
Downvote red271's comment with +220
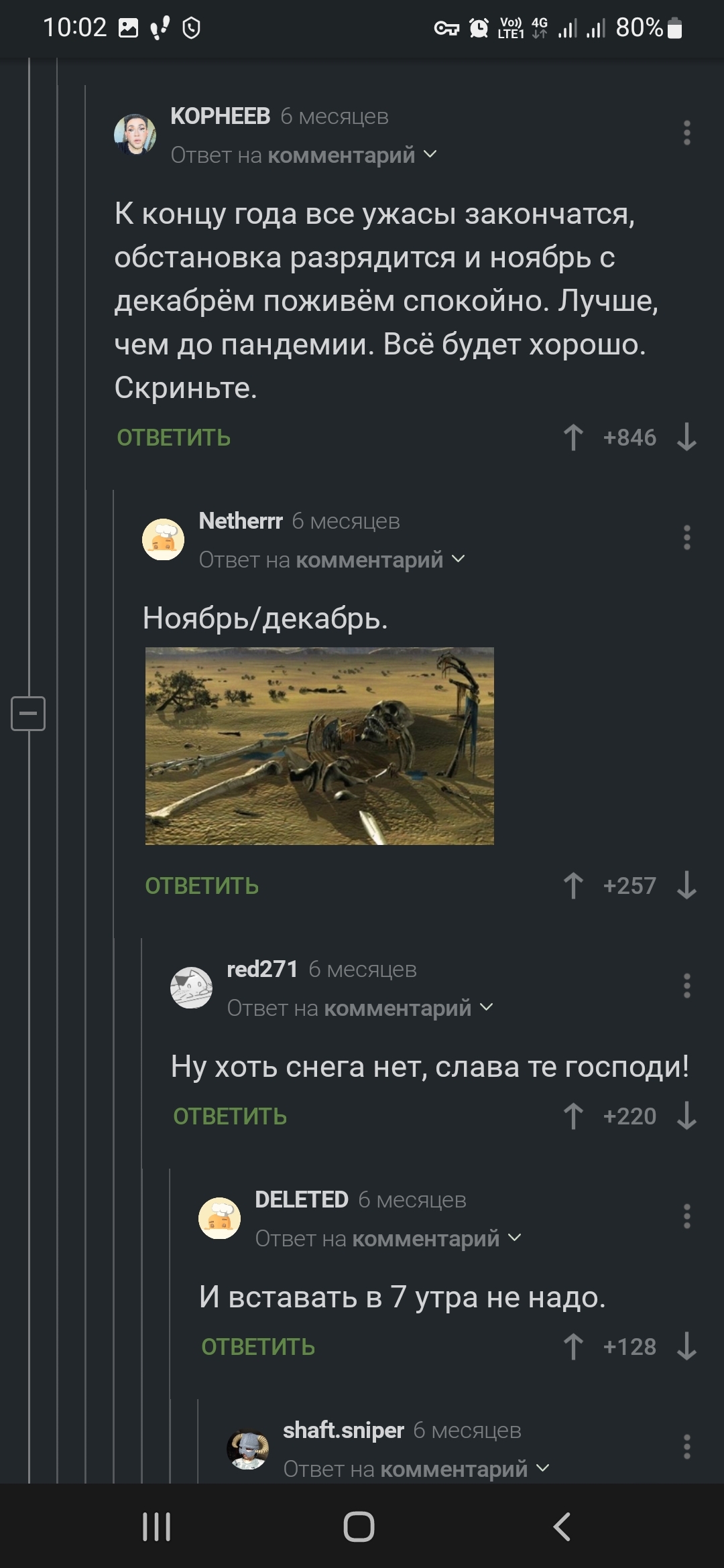click(x=686, y=1116)
